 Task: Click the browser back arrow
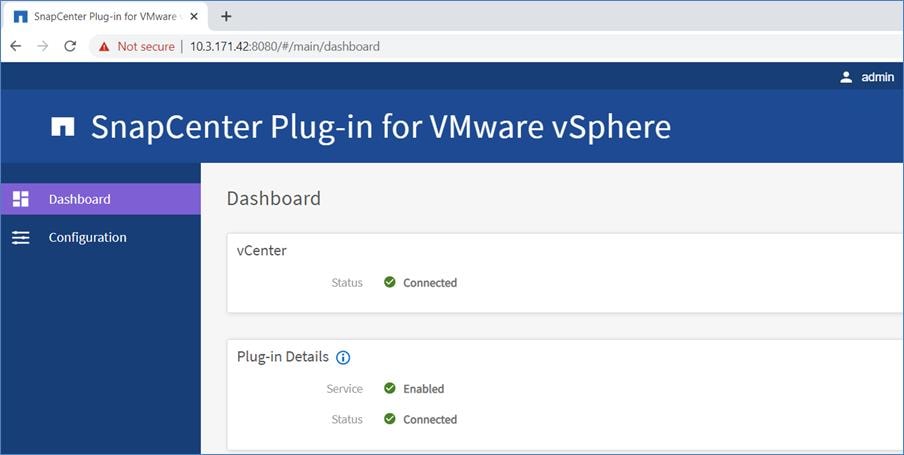pyautogui.click(x=16, y=46)
